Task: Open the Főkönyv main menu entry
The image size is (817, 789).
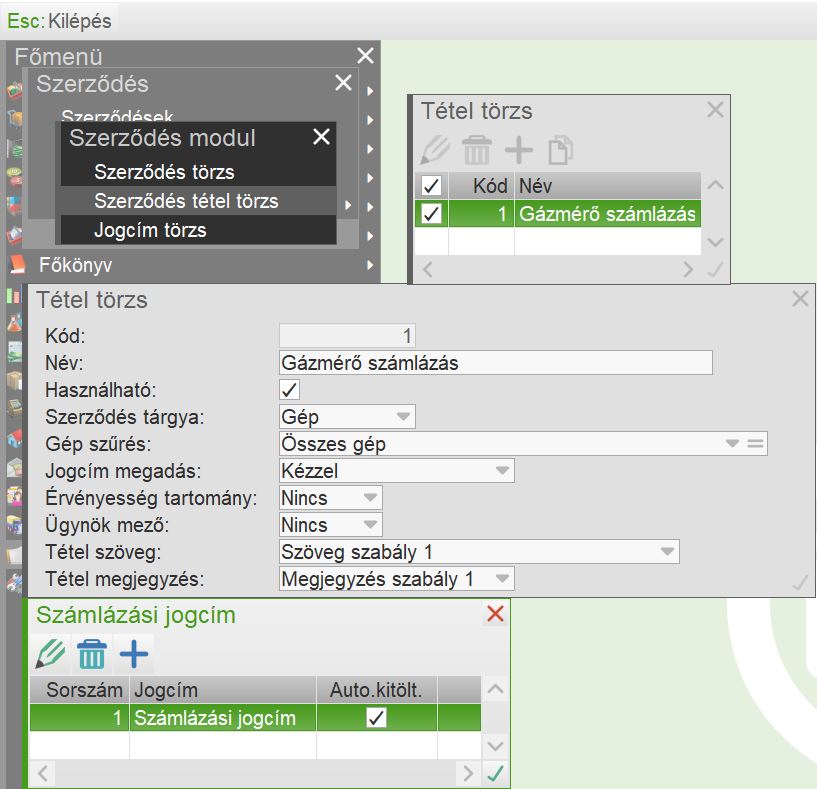Action: coord(76,265)
